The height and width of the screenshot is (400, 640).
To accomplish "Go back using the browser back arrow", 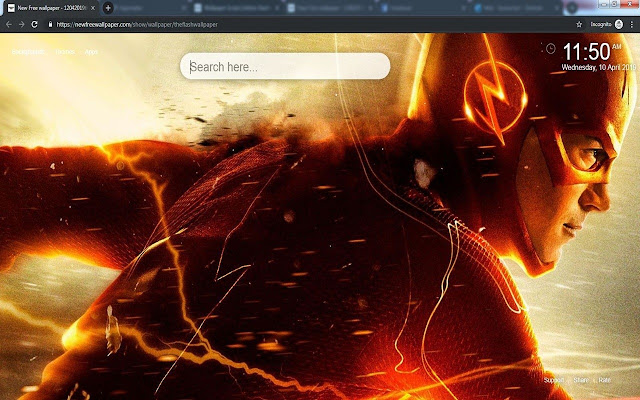I will pyautogui.click(x=9, y=24).
